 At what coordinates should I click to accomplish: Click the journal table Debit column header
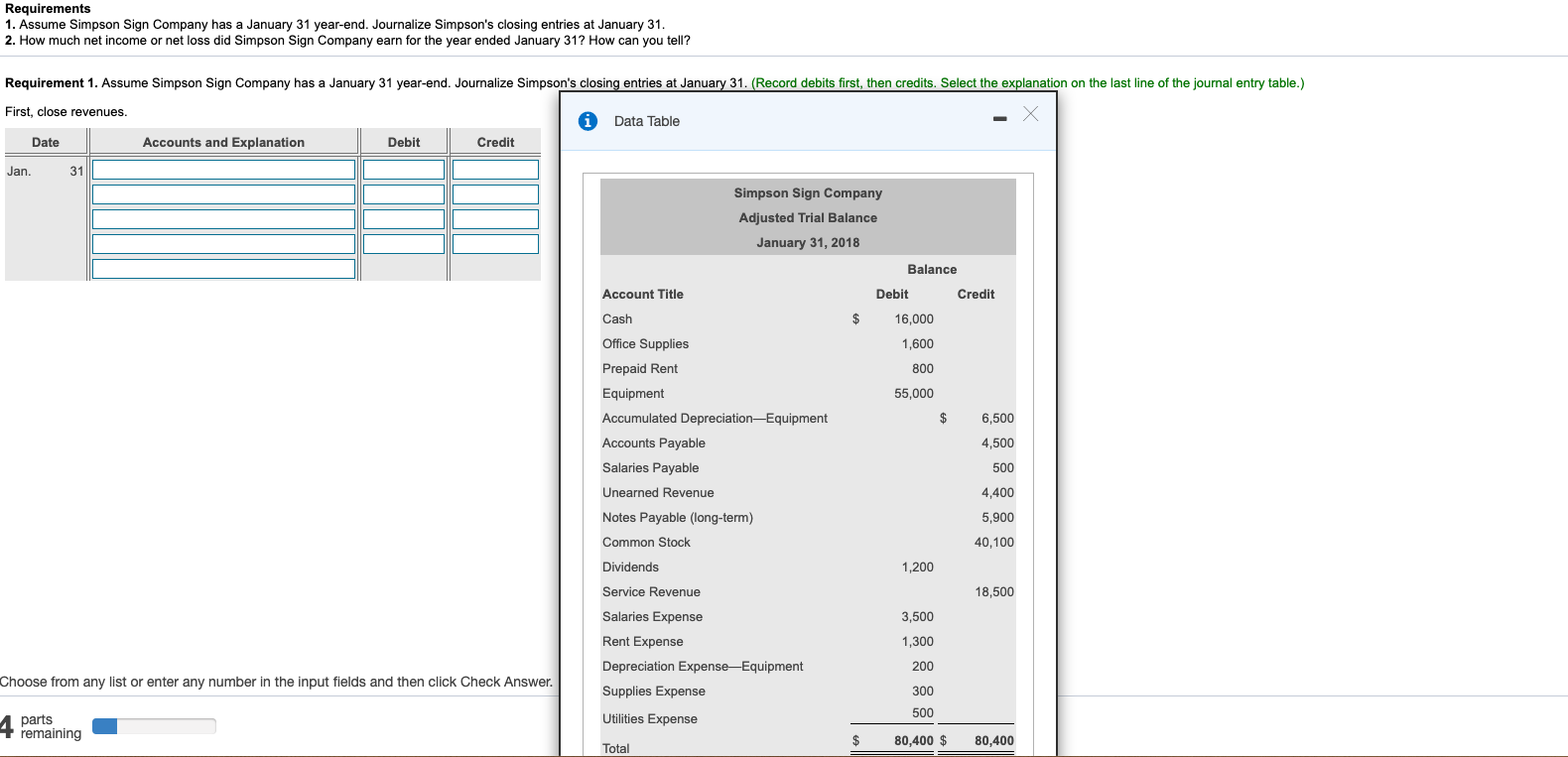click(x=404, y=142)
